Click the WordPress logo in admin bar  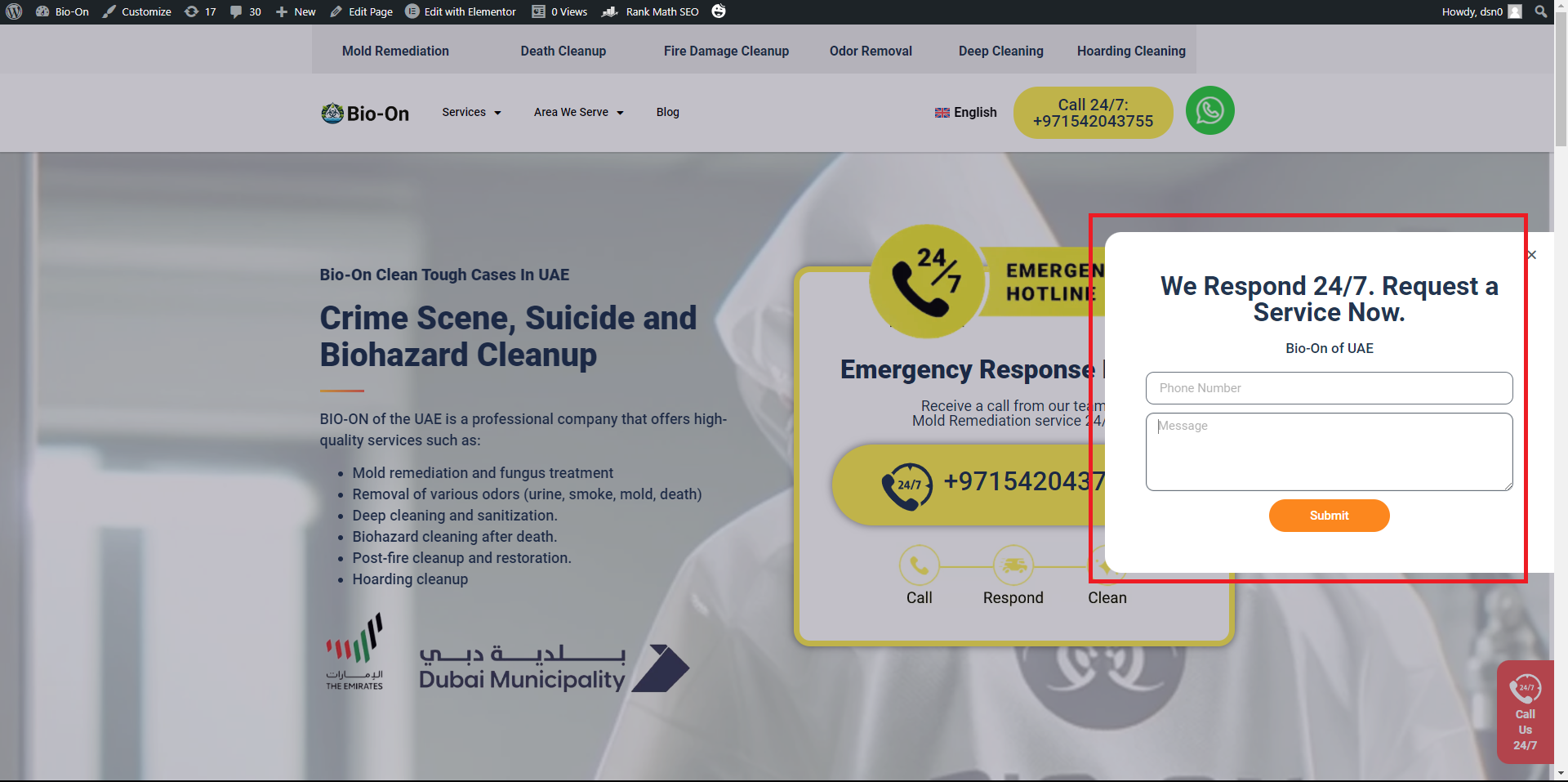tap(14, 11)
